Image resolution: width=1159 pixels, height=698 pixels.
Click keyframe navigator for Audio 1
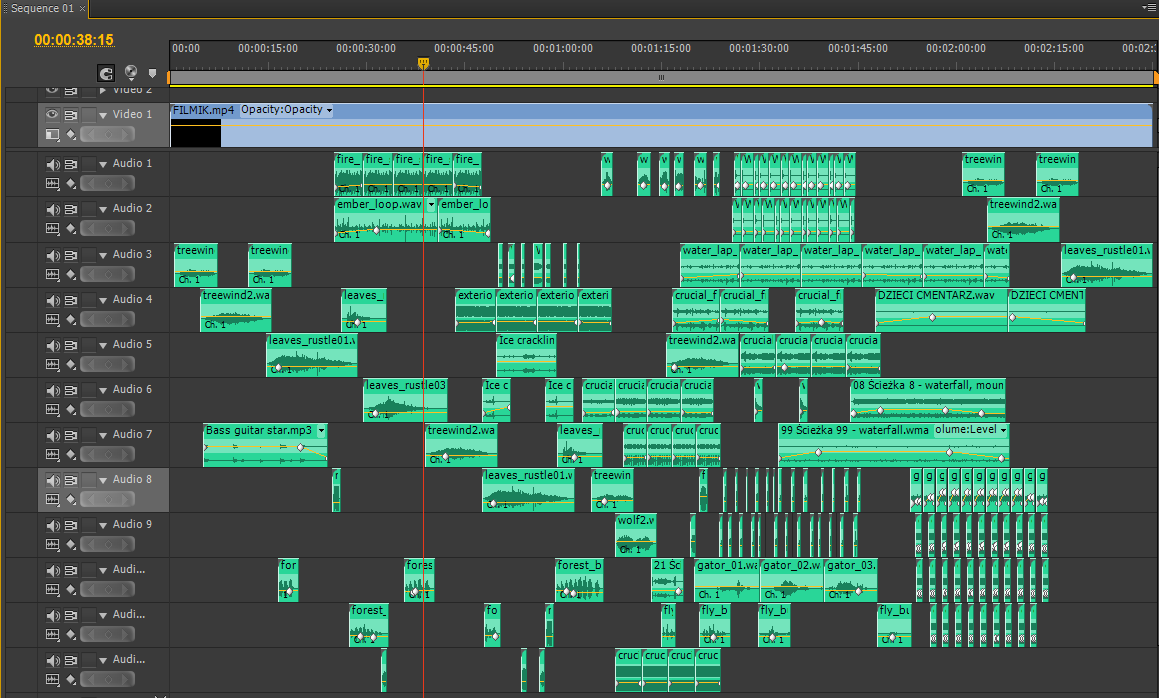coord(108,183)
